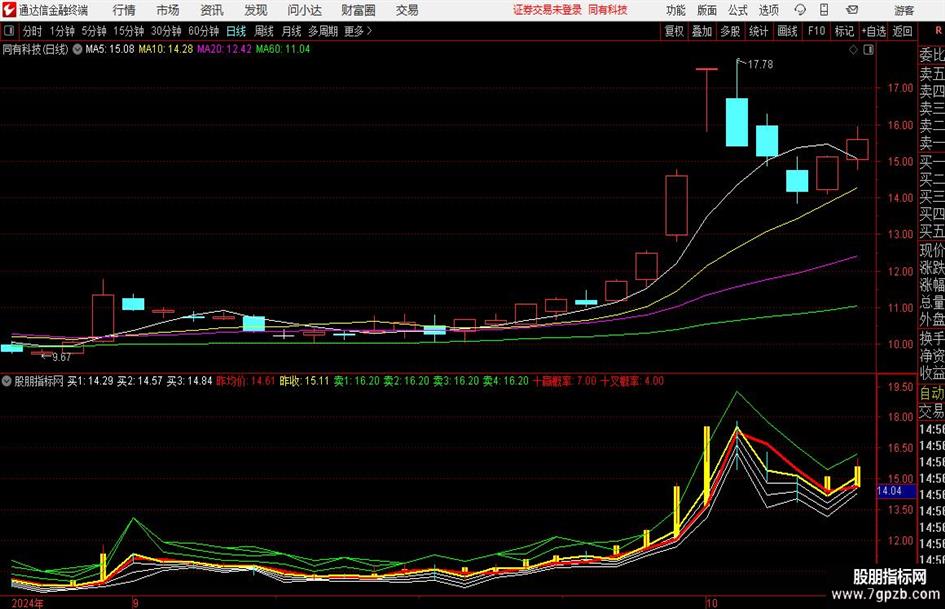Expand the 股朋指标网 indicator dropdown arrow

coord(7,381)
